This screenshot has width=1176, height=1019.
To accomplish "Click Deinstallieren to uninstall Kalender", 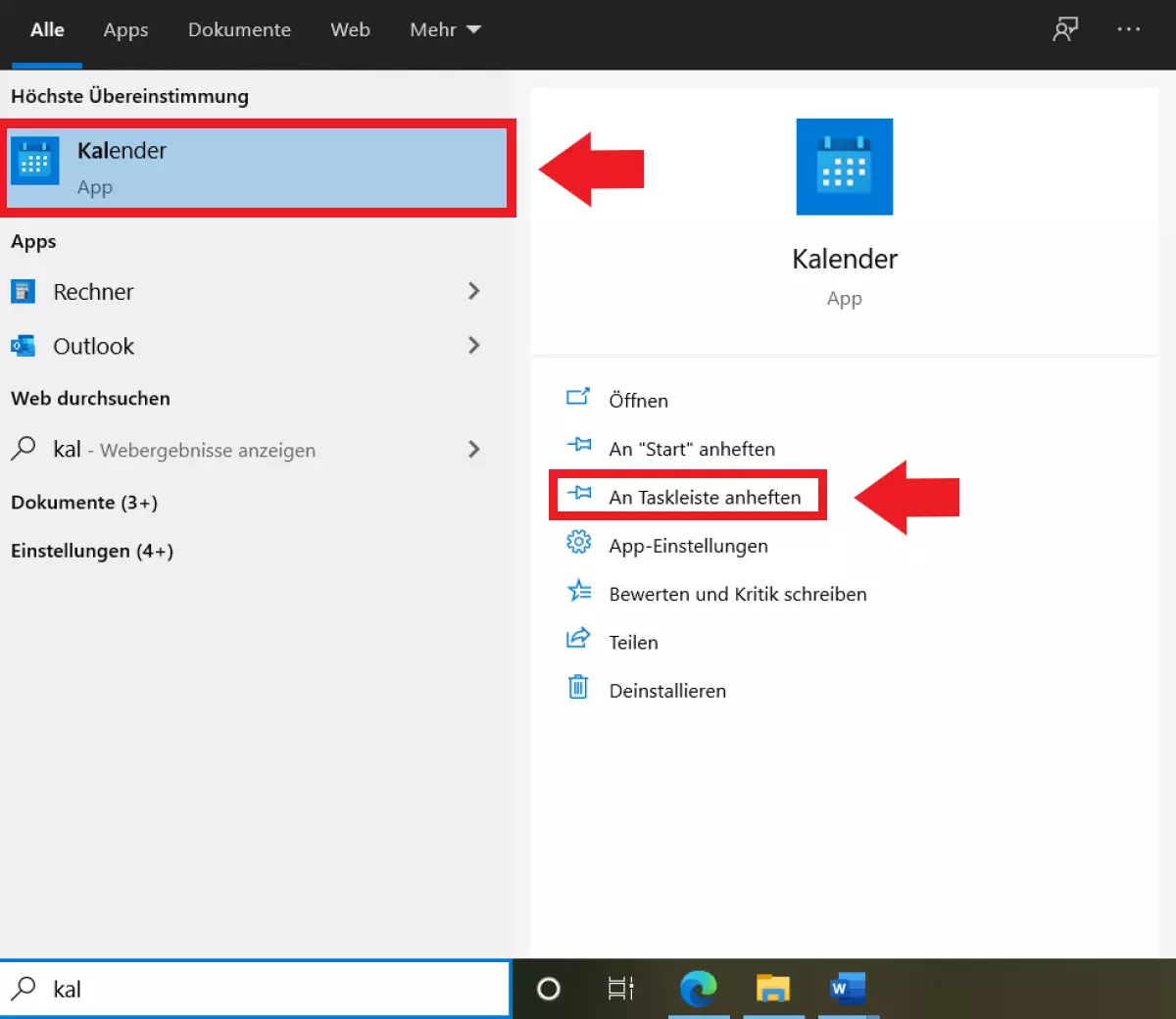I will tap(666, 691).
